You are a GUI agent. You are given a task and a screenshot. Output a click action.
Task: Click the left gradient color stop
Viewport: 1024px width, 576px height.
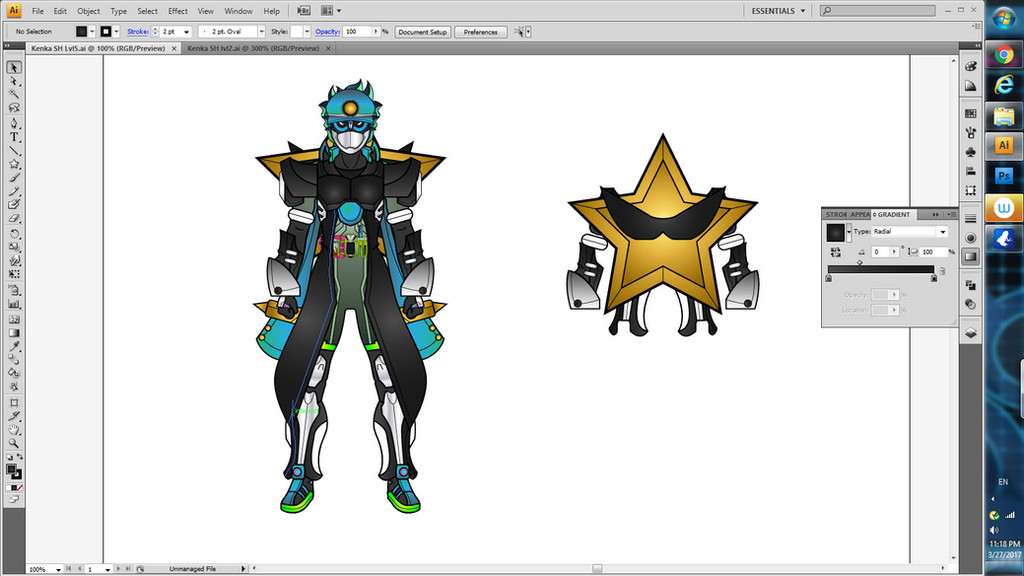coord(829,278)
